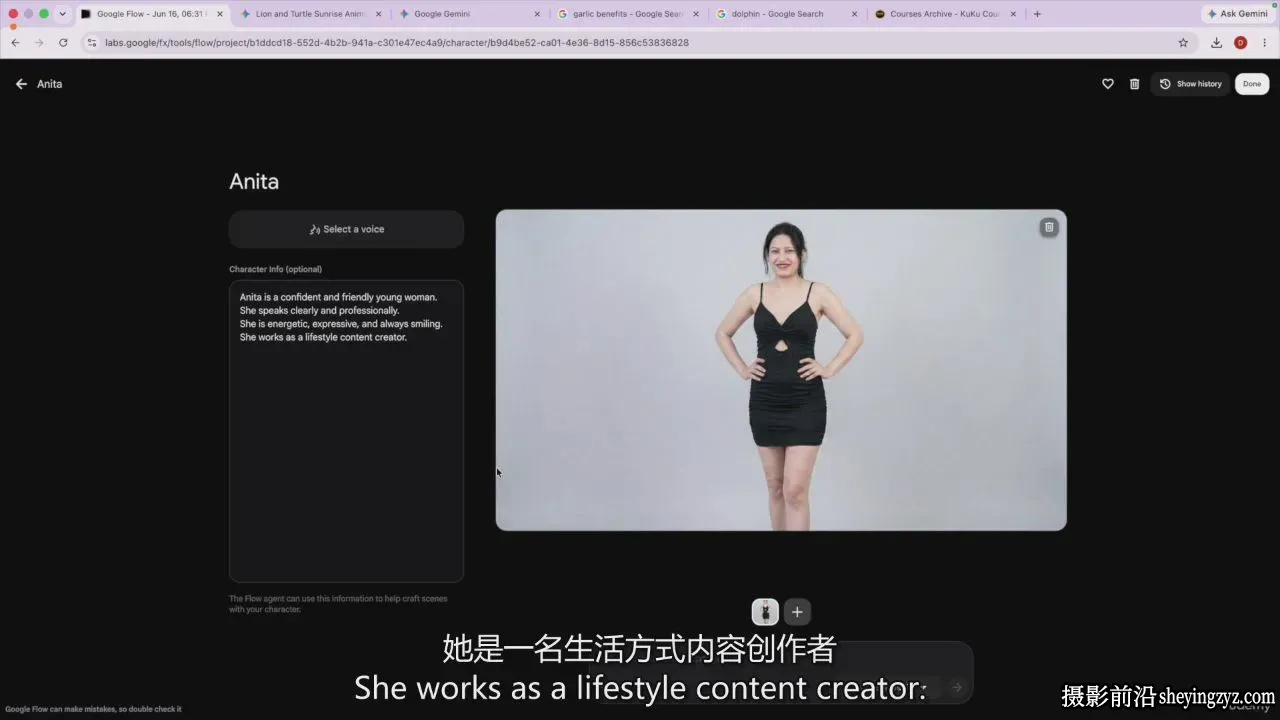Image resolution: width=1280 pixels, height=720 pixels.
Task: Click inside Character Info text area
Action: 346,431
